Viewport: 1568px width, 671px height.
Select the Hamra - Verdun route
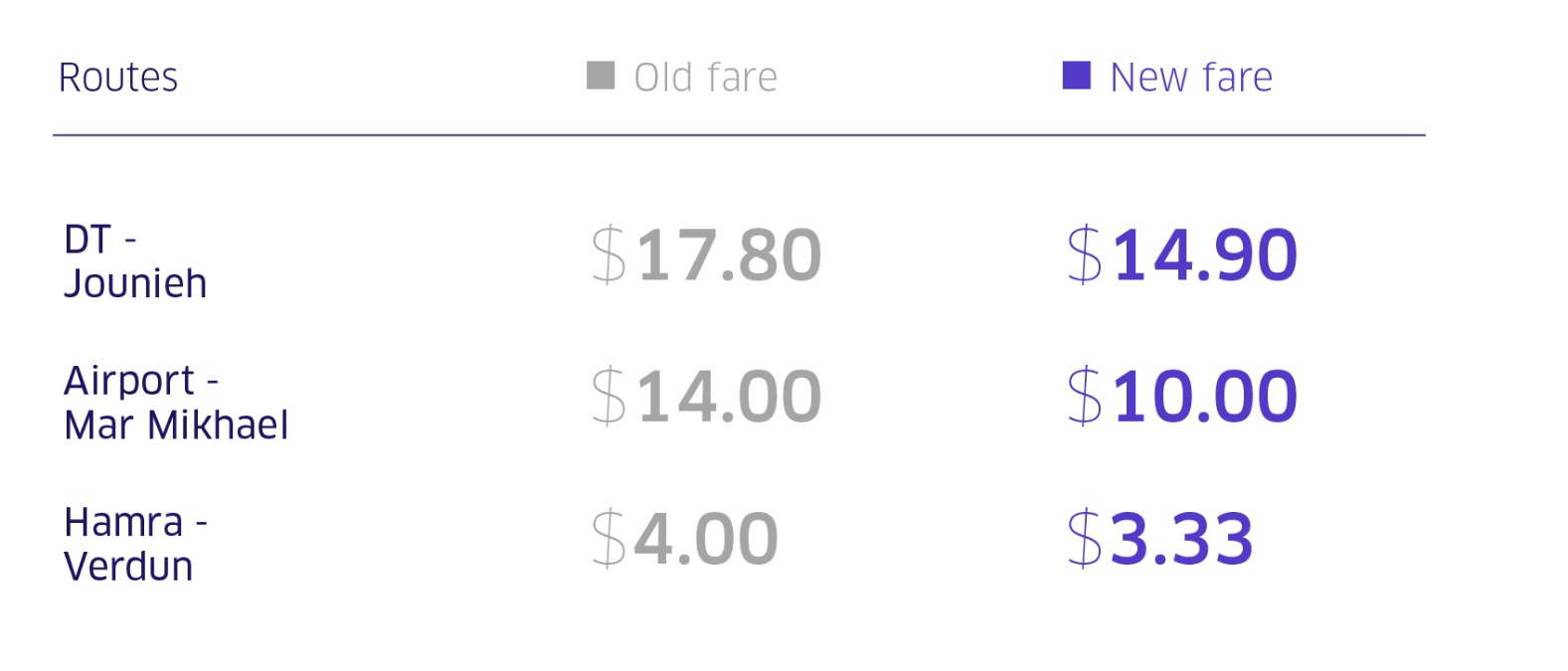pos(135,544)
